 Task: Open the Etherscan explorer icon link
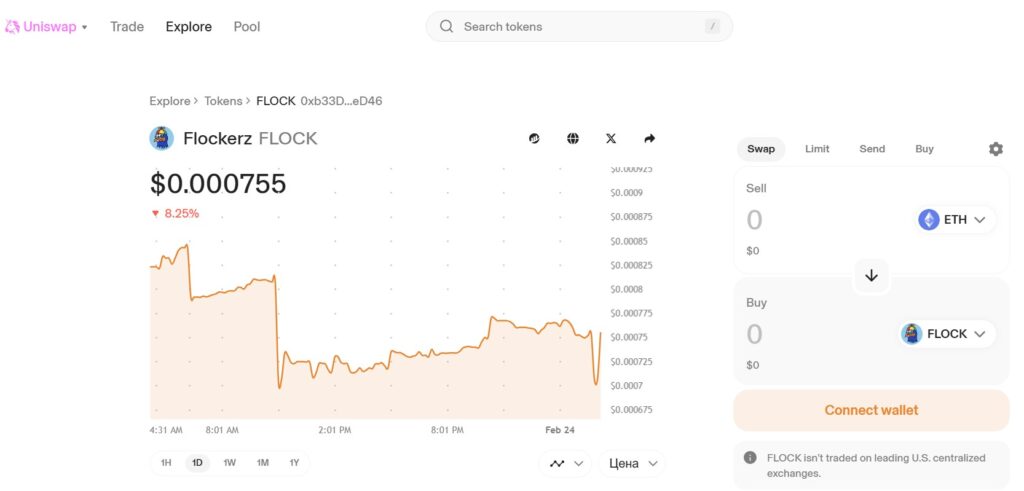point(535,138)
